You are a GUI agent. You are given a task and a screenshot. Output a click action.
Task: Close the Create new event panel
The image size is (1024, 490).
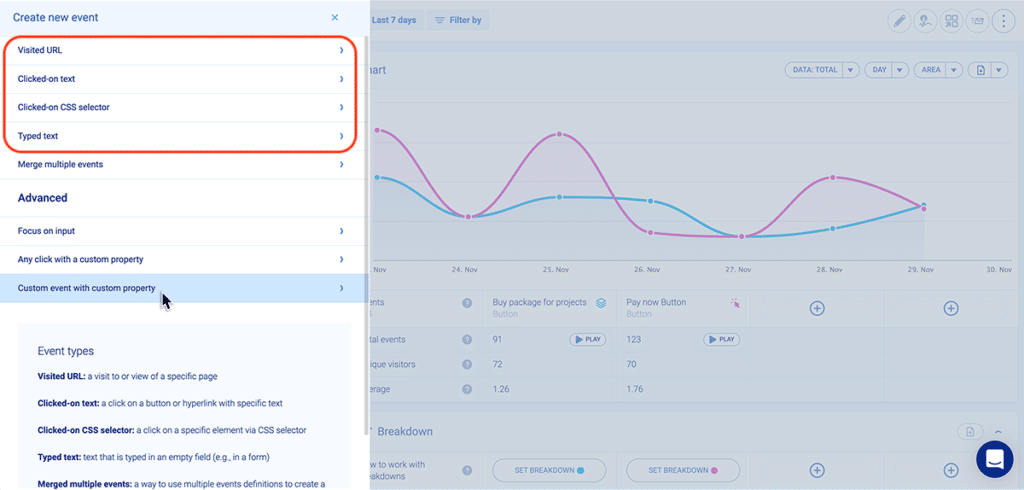pos(334,18)
